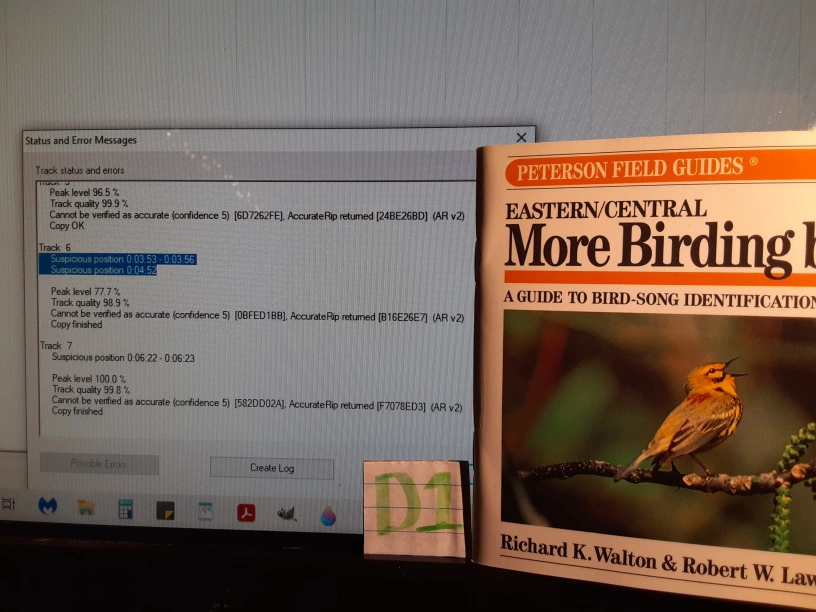Viewport: 816px width, 612px height.
Task: Launch GIMP from the taskbar
Action: click(x=287, y=514)
